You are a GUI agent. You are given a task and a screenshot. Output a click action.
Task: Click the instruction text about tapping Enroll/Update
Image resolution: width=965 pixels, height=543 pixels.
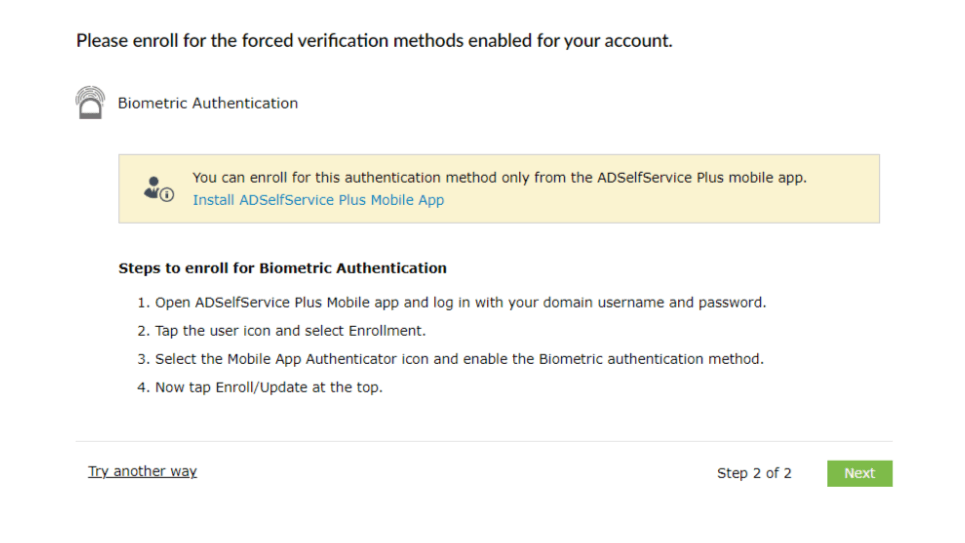point(268,387)
